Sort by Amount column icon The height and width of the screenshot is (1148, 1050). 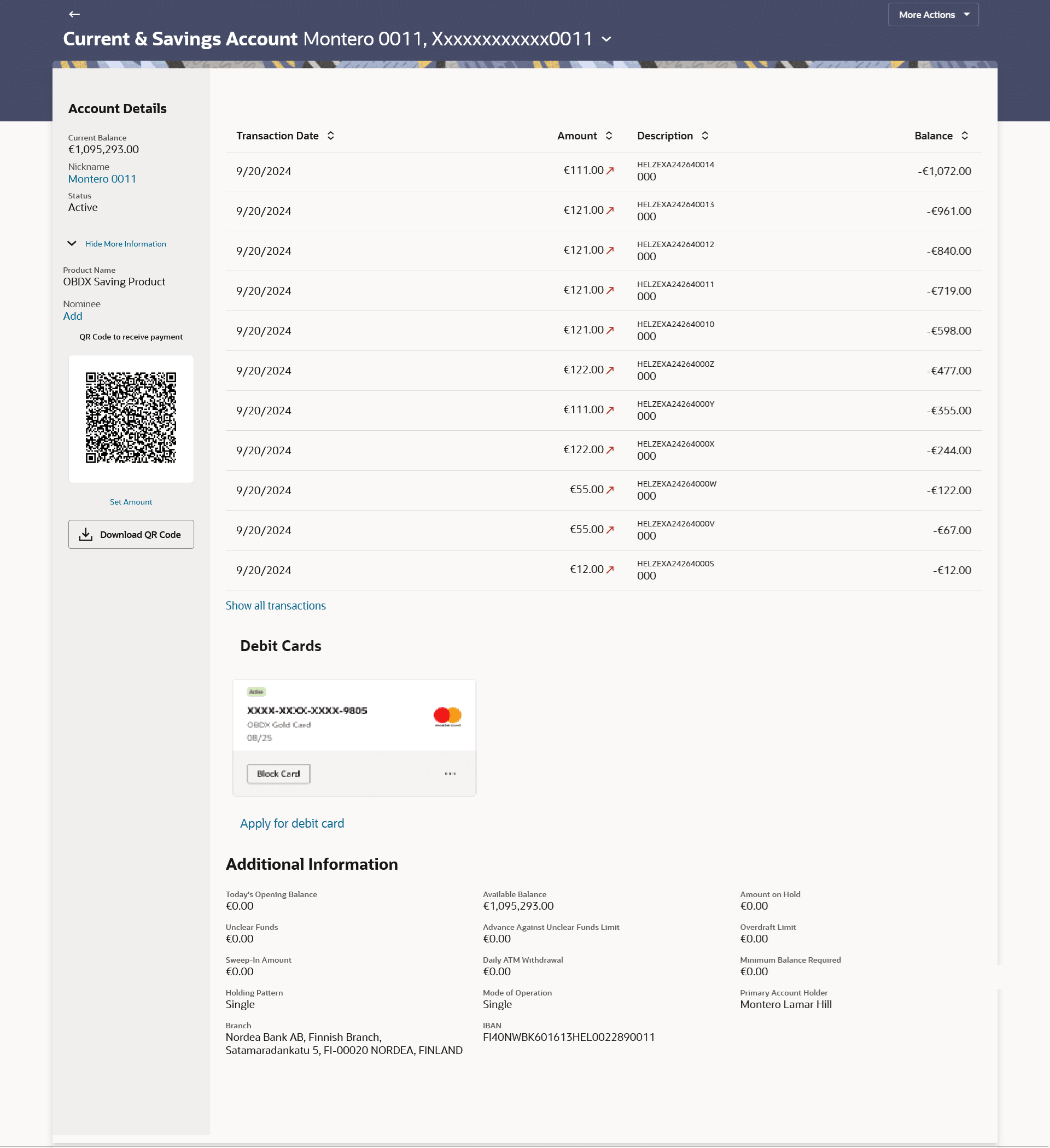(x=609, y=136)
